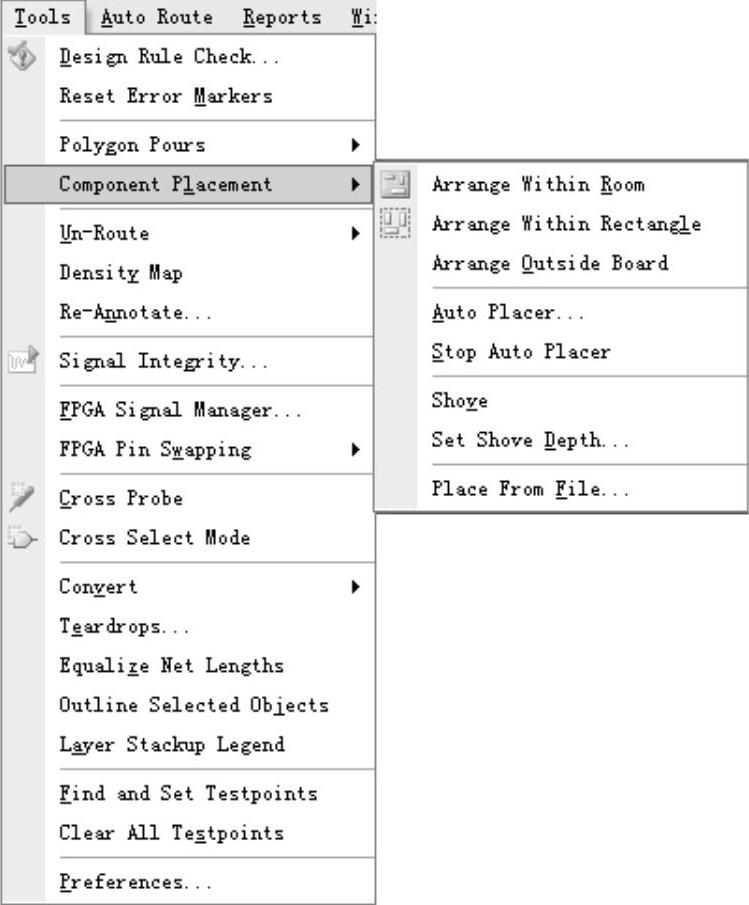Expand the FPGA Pin Swapping submenu arrow
Viewport: 749px width, 905px height.
click(356, 449)
